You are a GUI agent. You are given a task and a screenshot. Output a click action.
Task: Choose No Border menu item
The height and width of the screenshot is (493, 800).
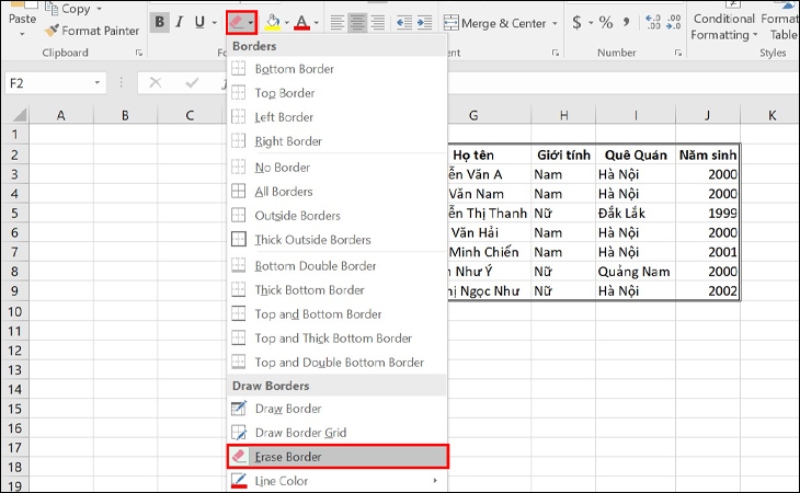click(x=337, y=167)
